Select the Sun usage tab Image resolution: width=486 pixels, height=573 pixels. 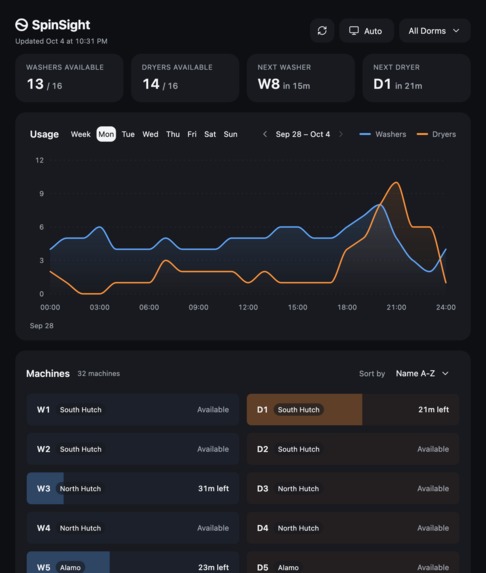(230, 134)
